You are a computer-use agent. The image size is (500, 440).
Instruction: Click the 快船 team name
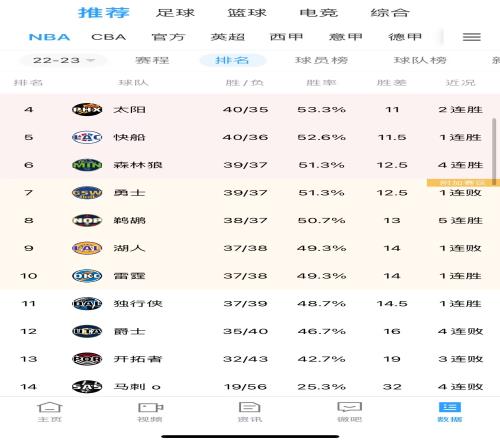[129, 137]
